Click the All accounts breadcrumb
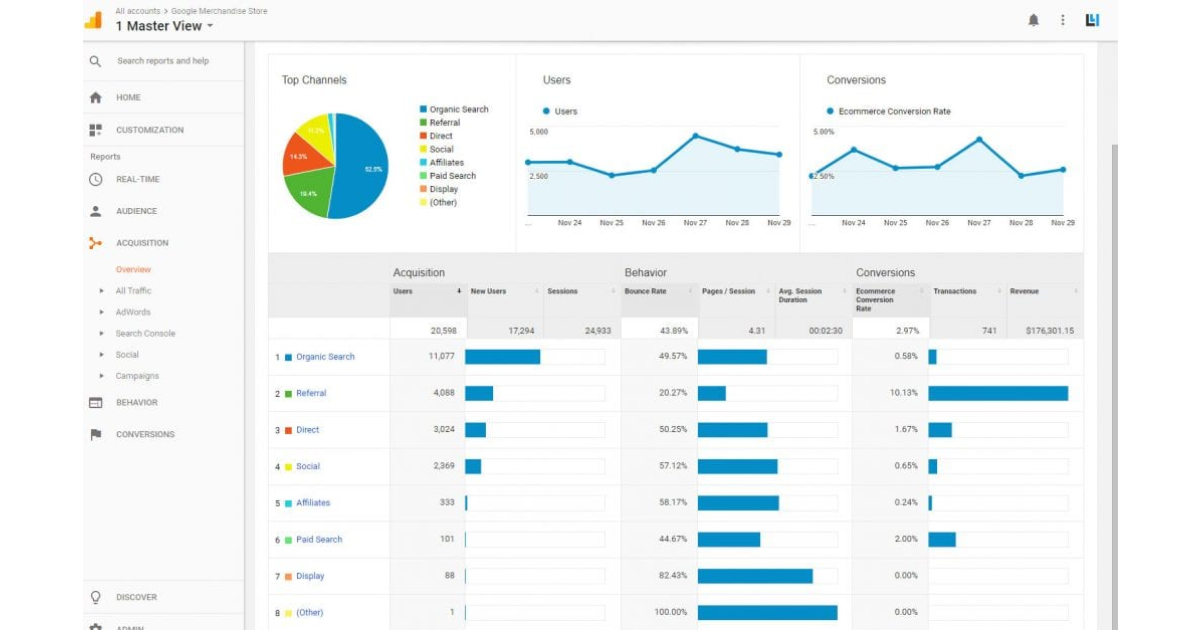 (138, 11)
